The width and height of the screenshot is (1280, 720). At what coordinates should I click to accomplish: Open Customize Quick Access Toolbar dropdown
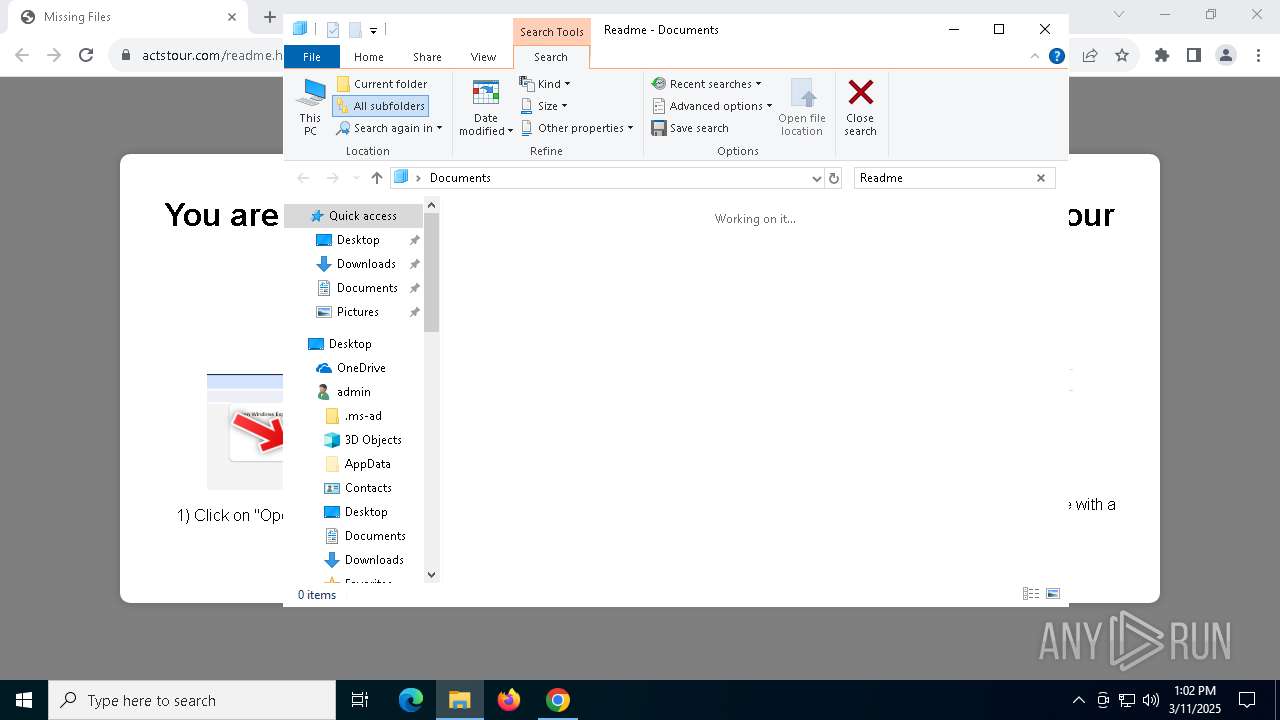click(373, 31)
